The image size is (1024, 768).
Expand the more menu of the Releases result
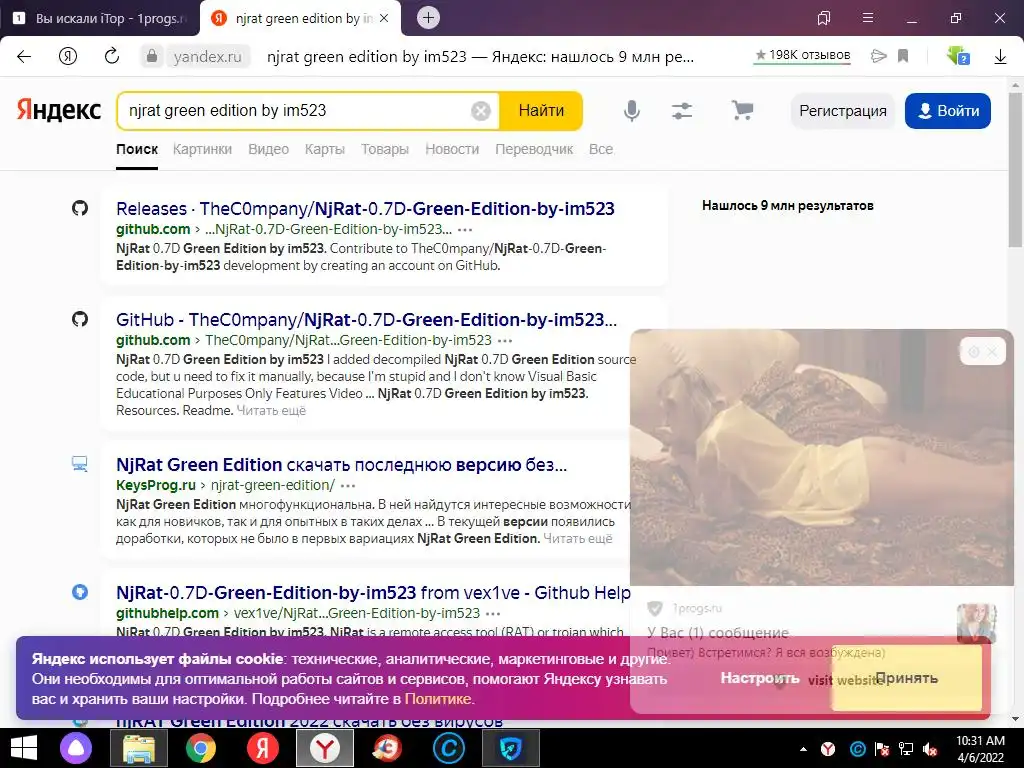465,230
